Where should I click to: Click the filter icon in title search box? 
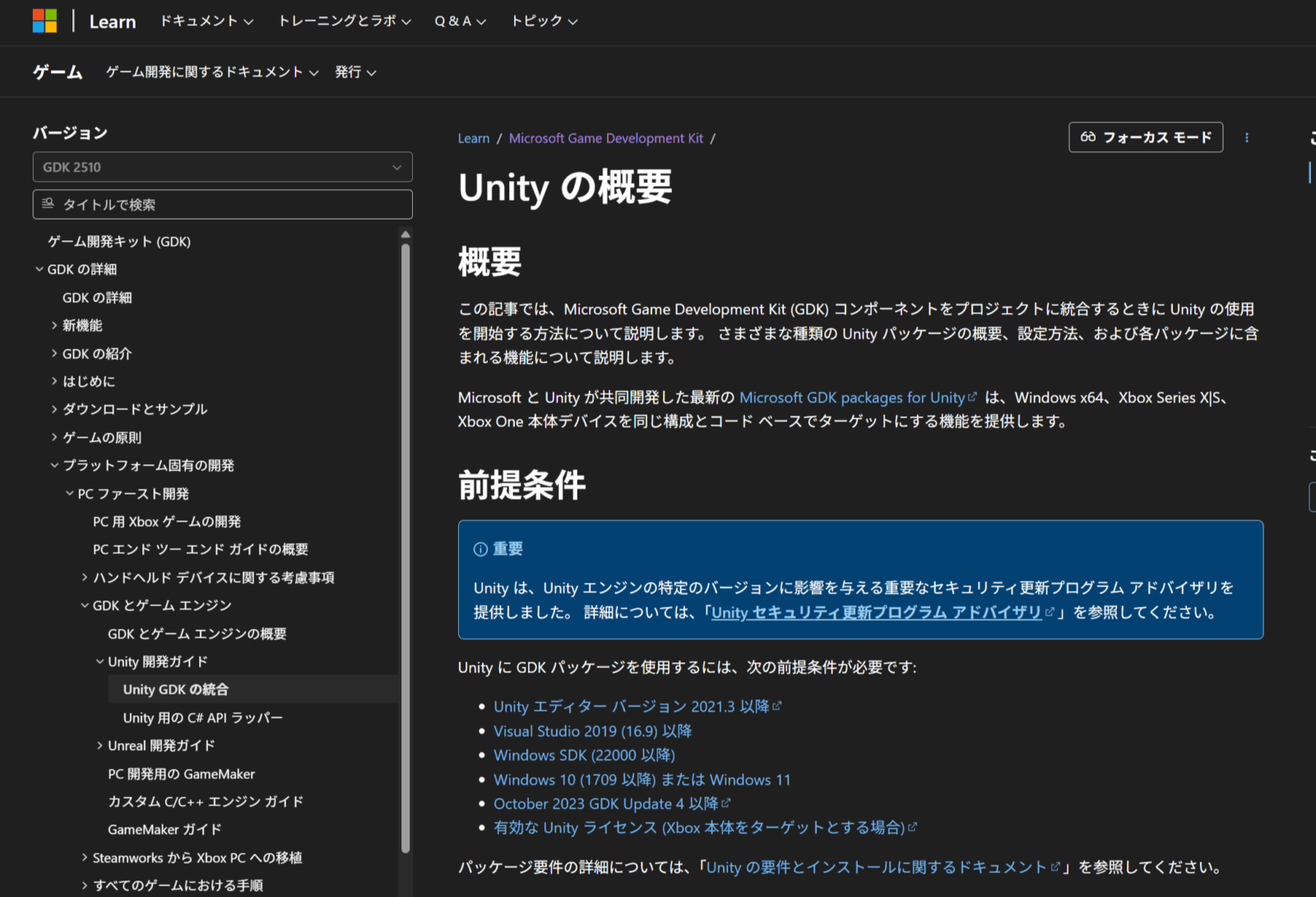tap(48, 203)
